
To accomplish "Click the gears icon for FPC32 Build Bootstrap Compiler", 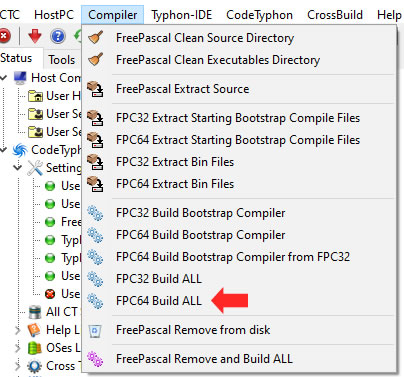I will (95, 213).
